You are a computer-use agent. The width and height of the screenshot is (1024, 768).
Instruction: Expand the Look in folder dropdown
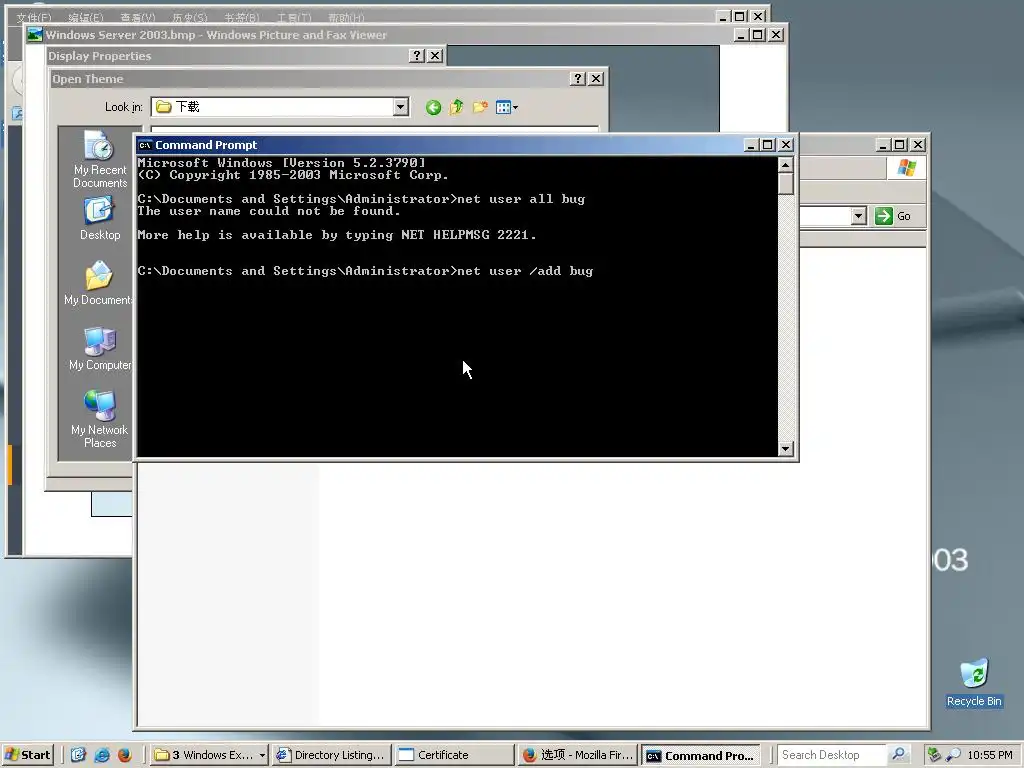(401, 106)
